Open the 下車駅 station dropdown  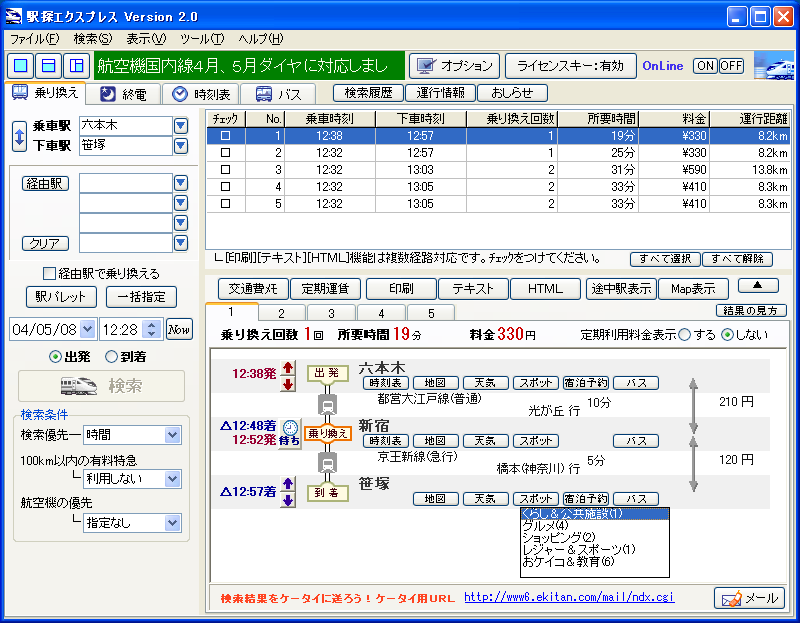(x=181, y=146)
